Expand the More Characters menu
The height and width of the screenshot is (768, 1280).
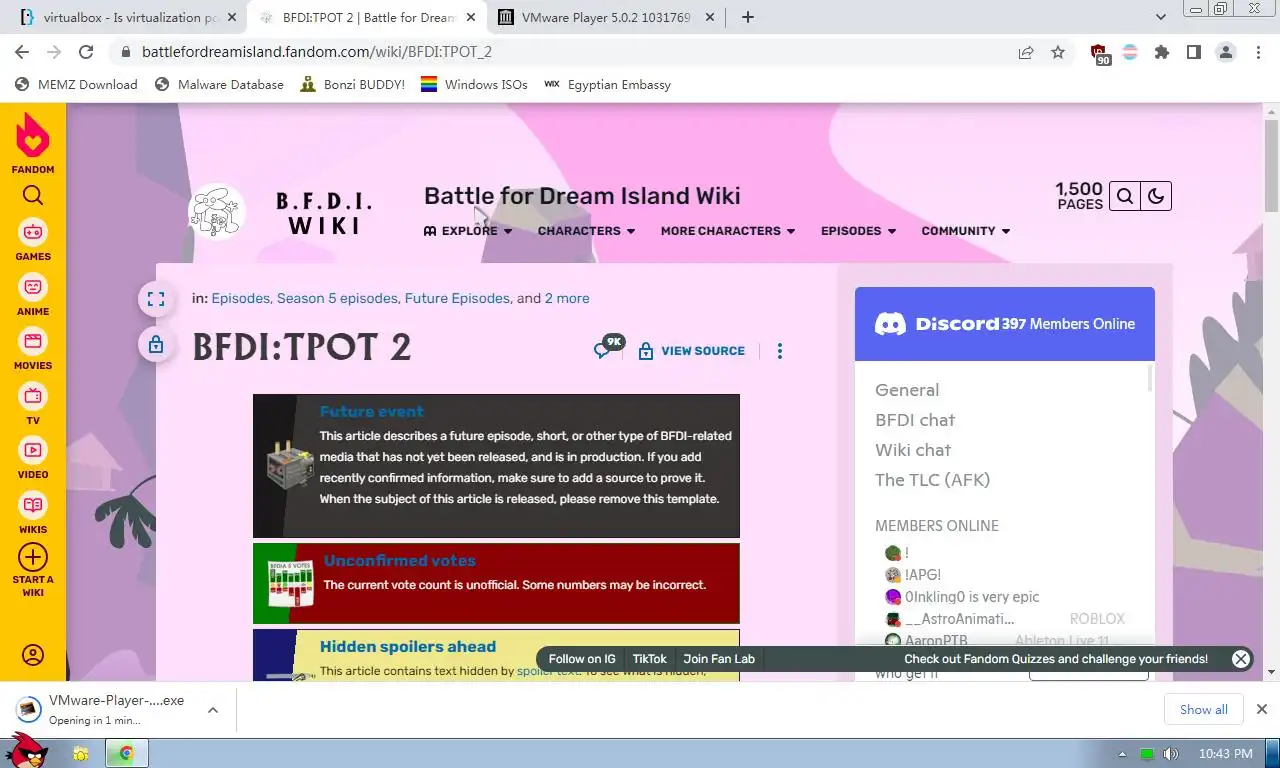[728, 231]
